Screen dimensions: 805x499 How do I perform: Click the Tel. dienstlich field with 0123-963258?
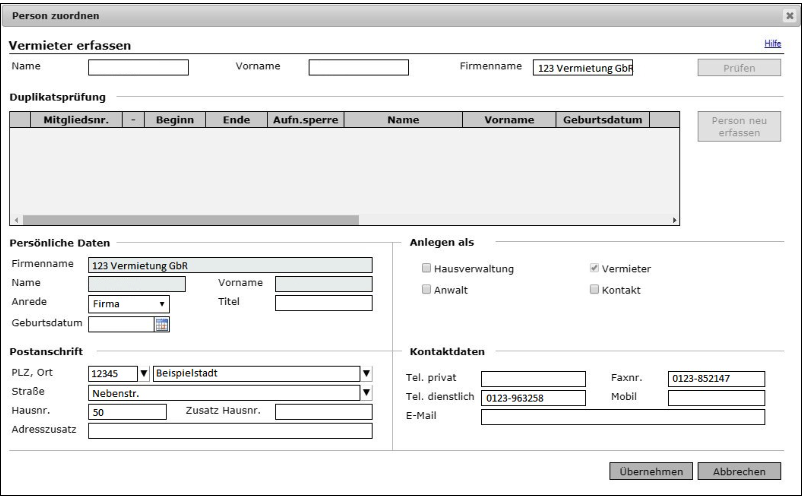[x=533, y=398]
